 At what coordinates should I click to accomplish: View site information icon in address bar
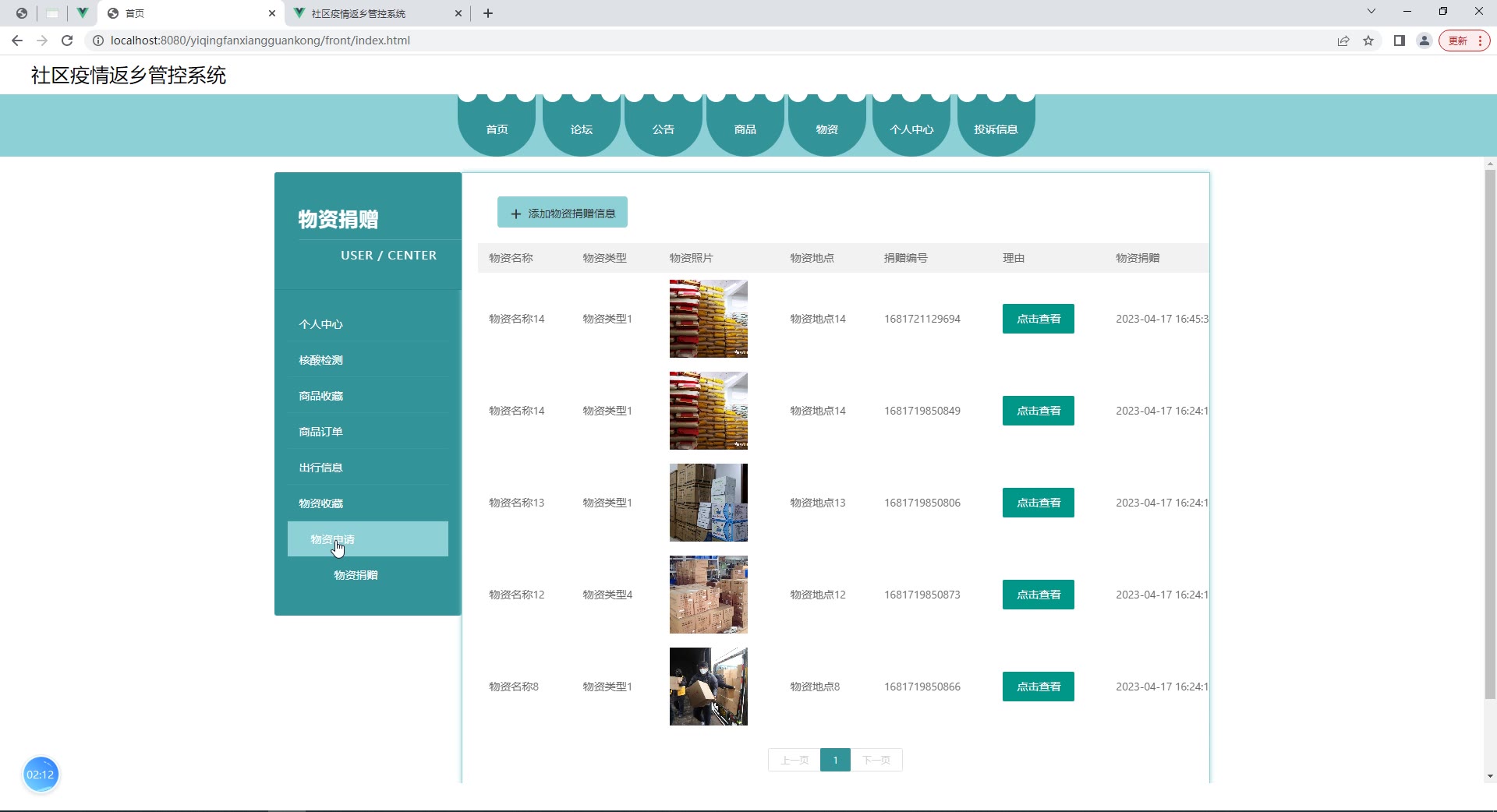point(98,41)
